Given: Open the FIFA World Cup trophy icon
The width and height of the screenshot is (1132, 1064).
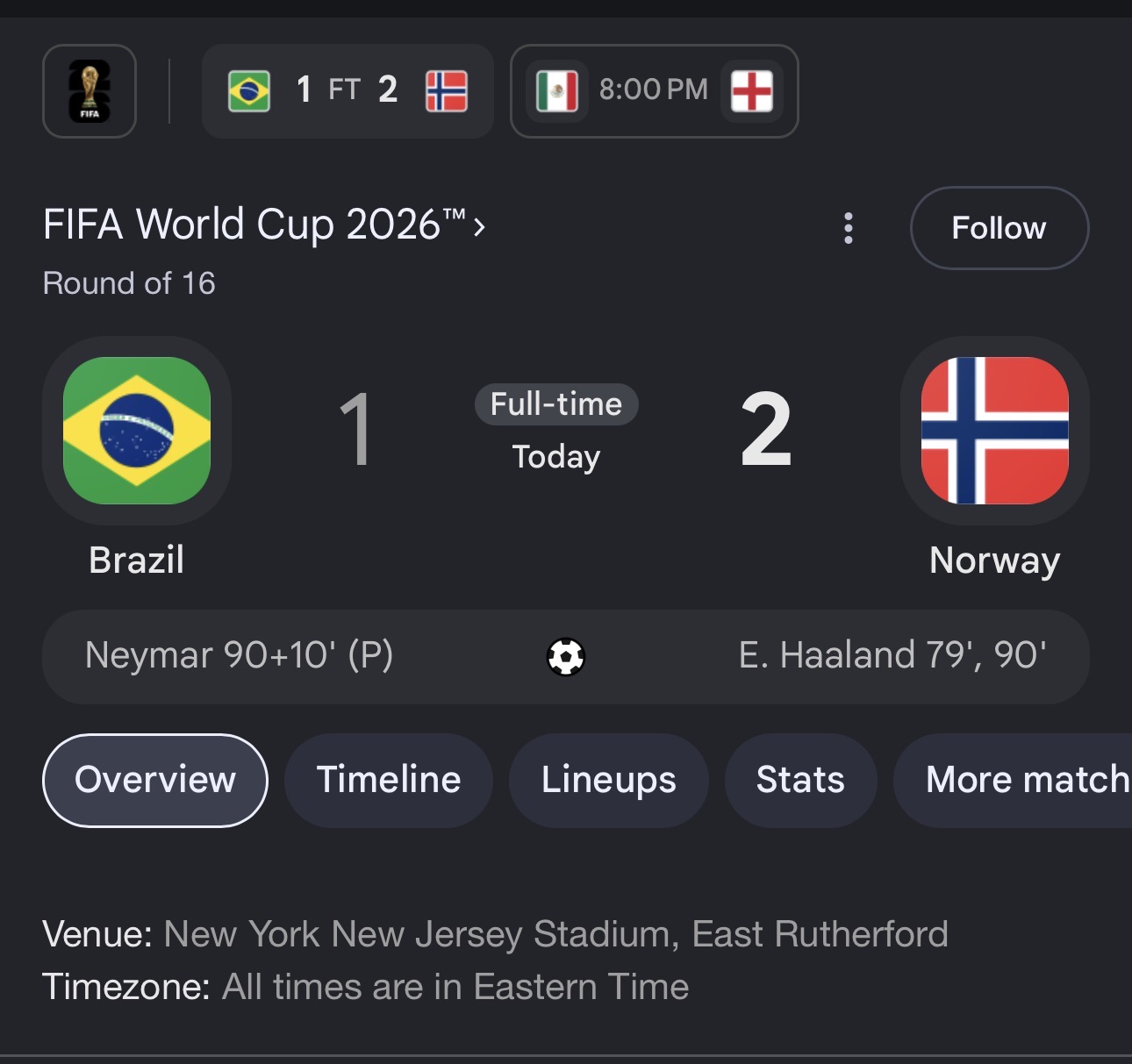Looking at the screenshot, I should (90, 91).
